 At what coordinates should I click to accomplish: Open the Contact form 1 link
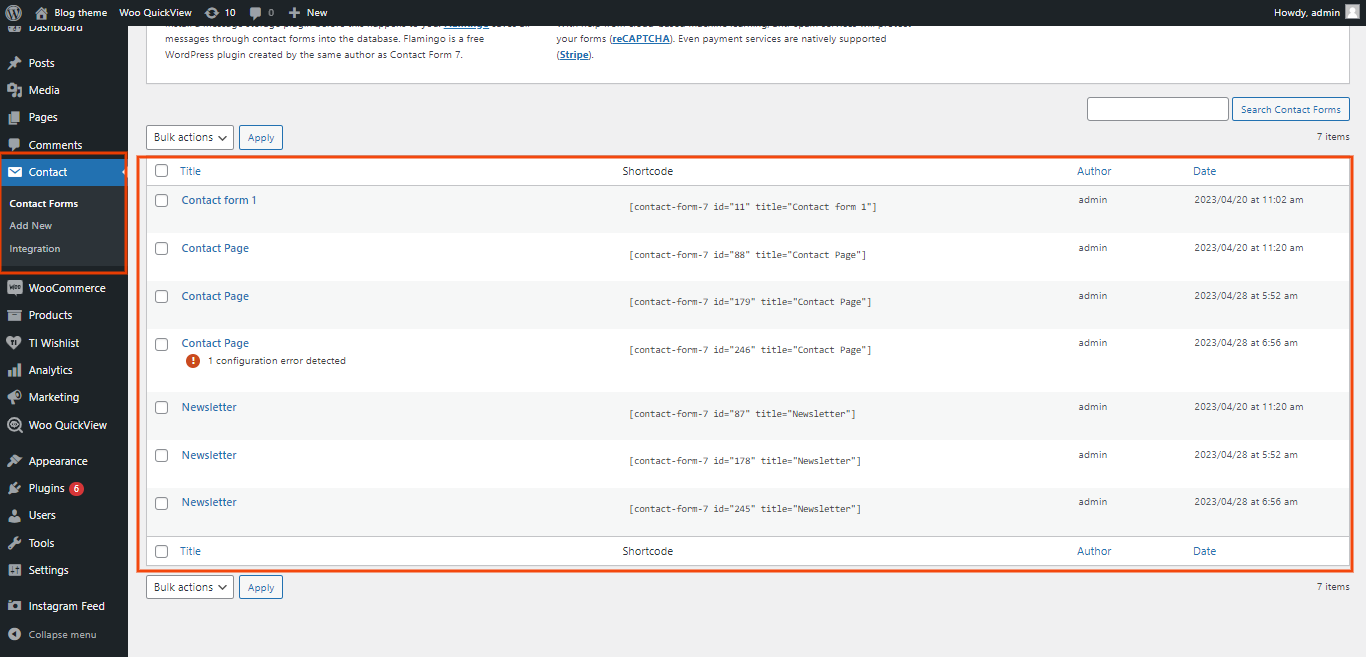coord(219,200)
